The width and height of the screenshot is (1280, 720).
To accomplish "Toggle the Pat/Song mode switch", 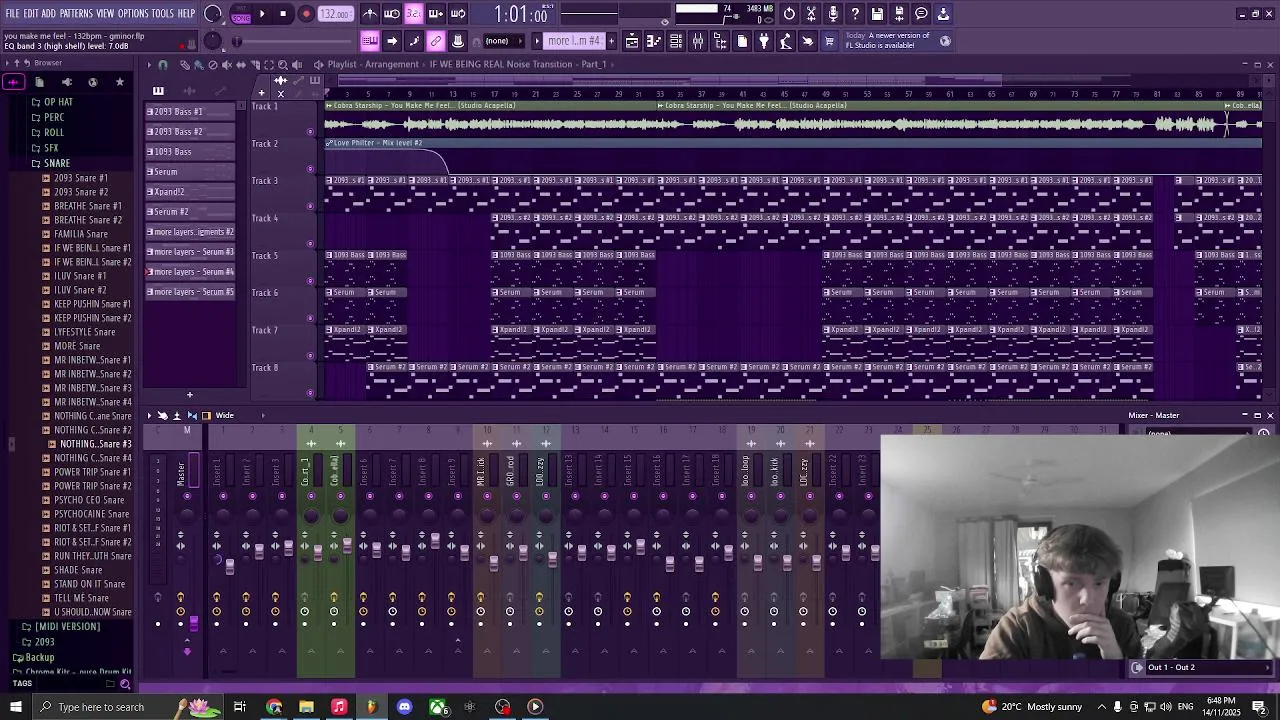I will point(240,14).
